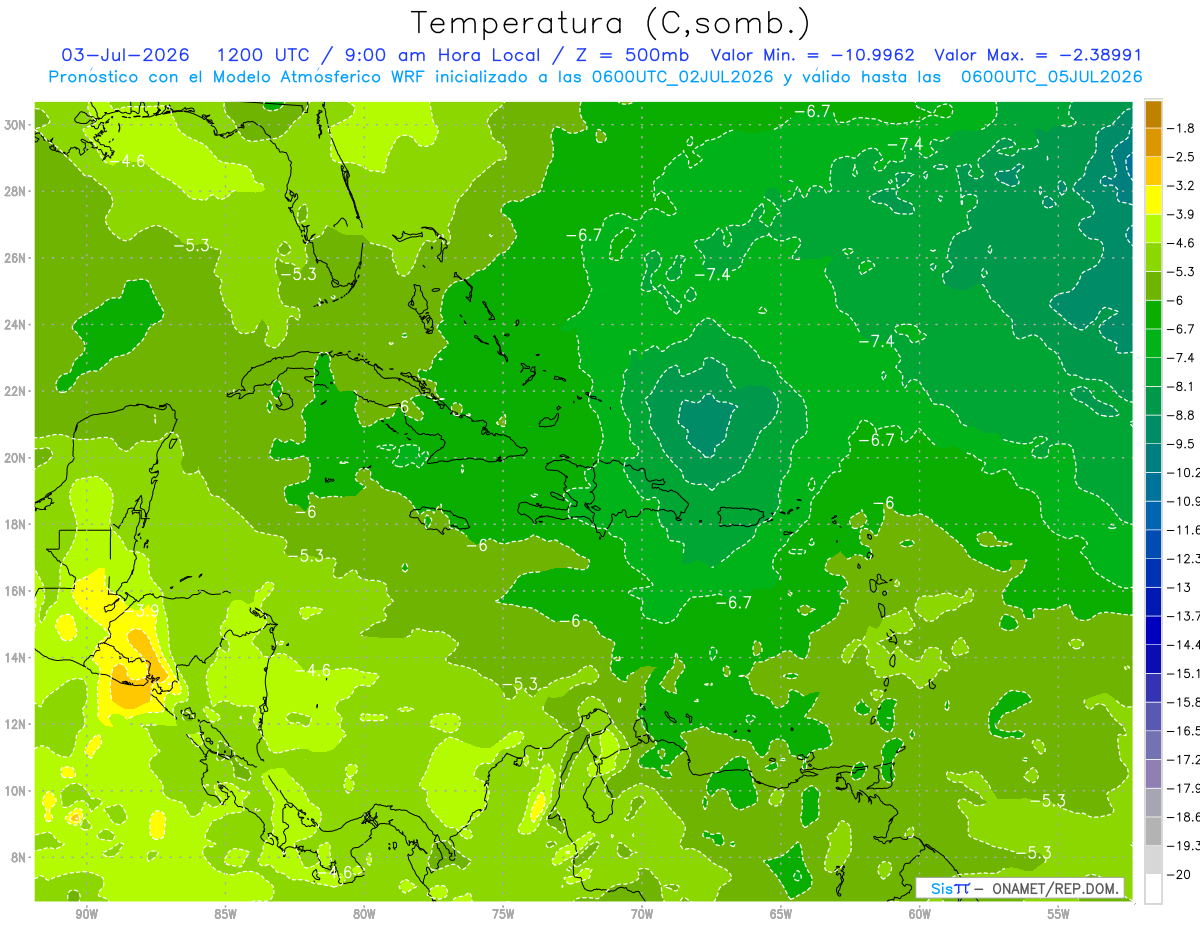Click the topmost brown-orange colorbar swatch
Viewport: 1200px width, 927px height.
(1153, 114)
